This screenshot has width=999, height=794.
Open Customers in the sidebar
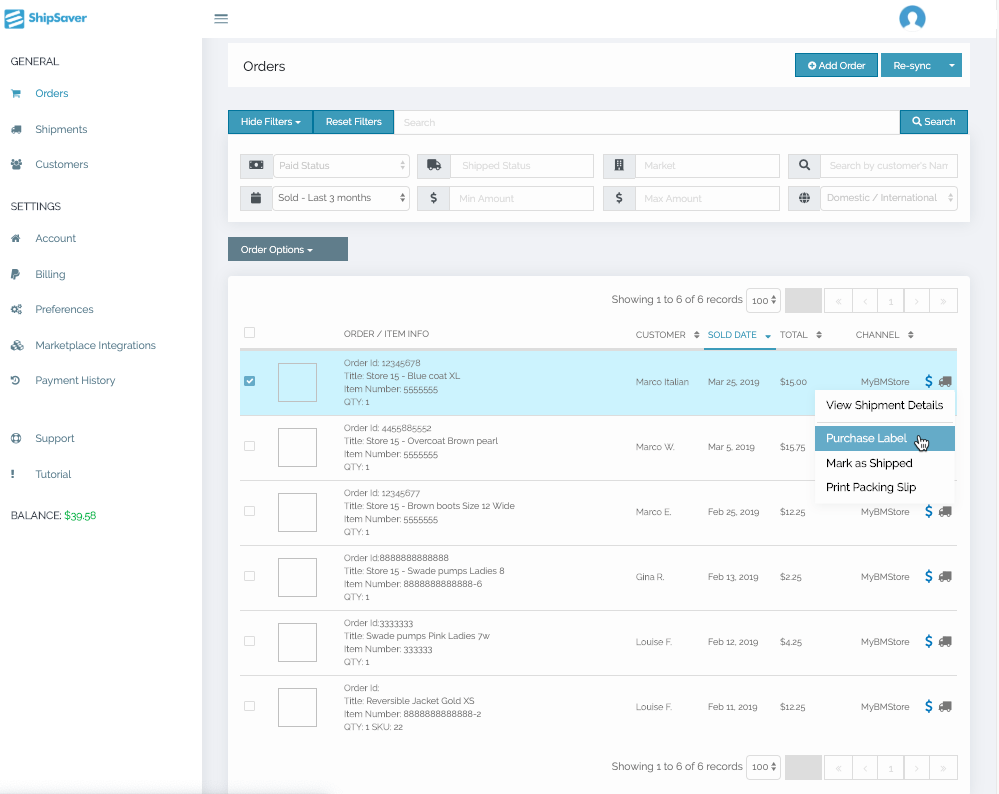62,164
